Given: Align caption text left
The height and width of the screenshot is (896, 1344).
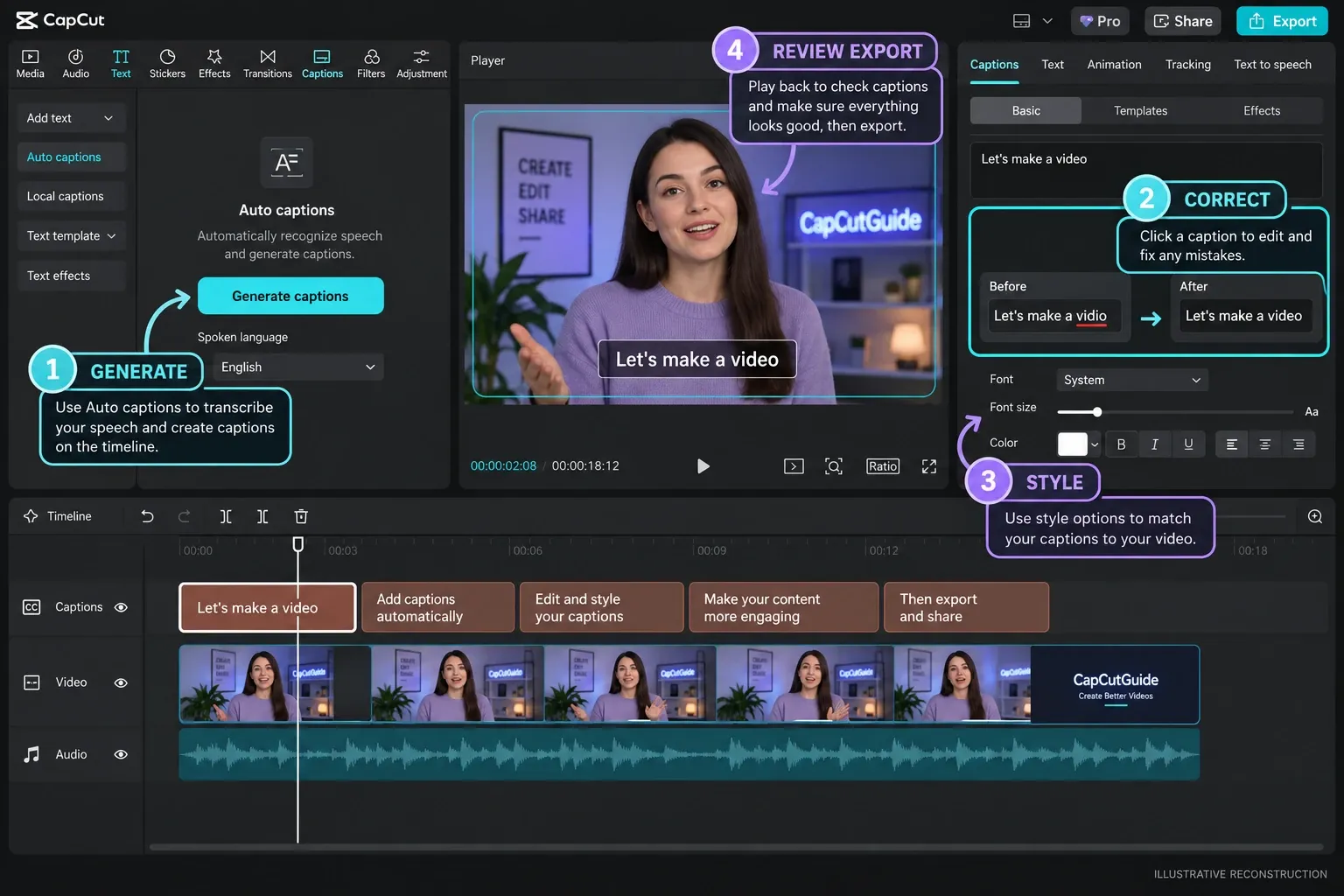Looking at the screenshot, I should click(1231, 444).
